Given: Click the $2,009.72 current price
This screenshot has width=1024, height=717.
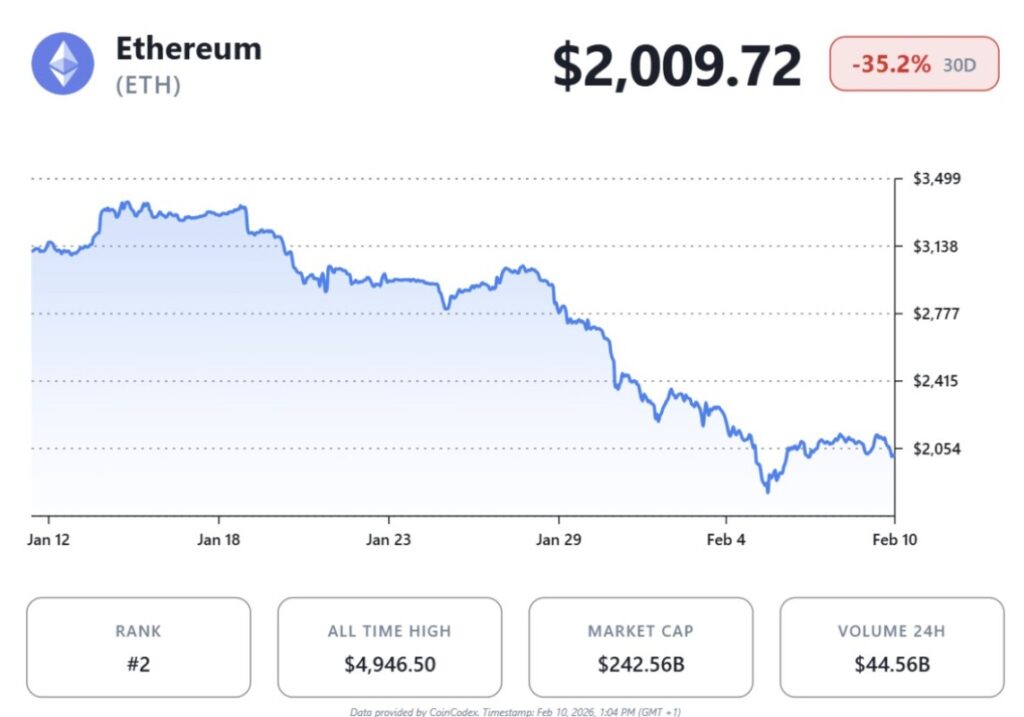Looking at the screenshot, I should click(677, 65).
